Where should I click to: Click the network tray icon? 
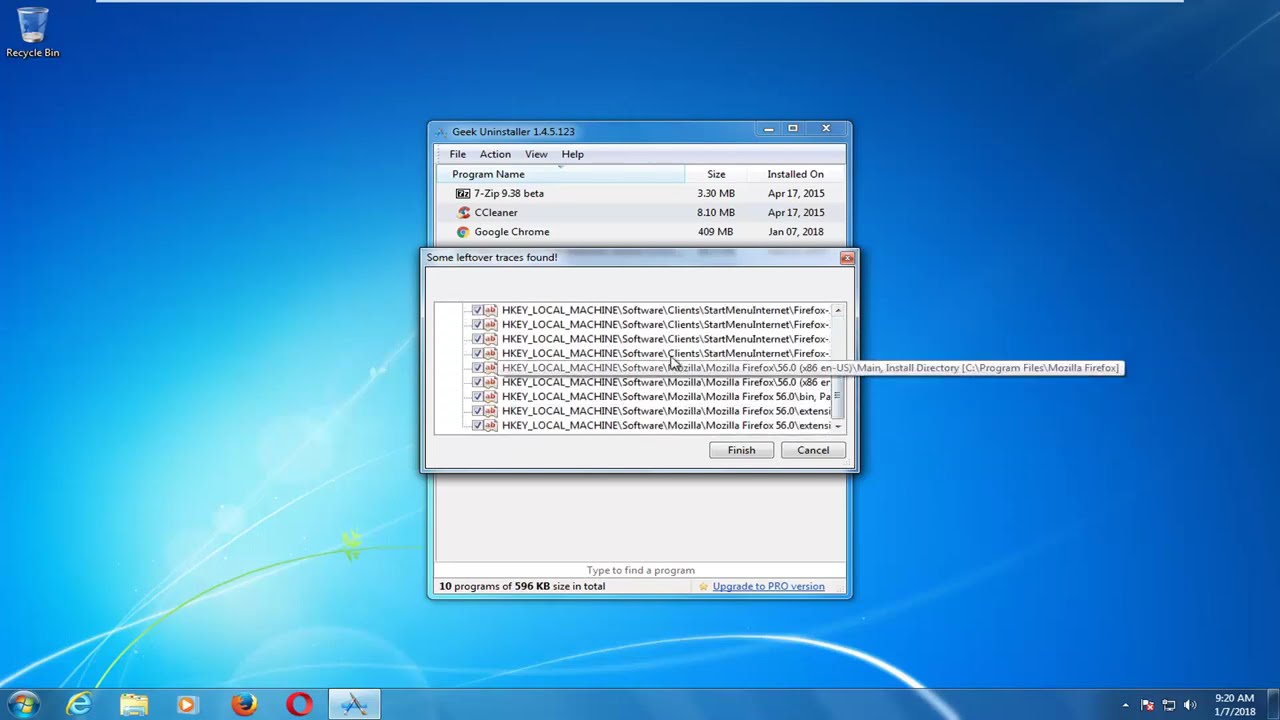click(x=1169, y=705)
